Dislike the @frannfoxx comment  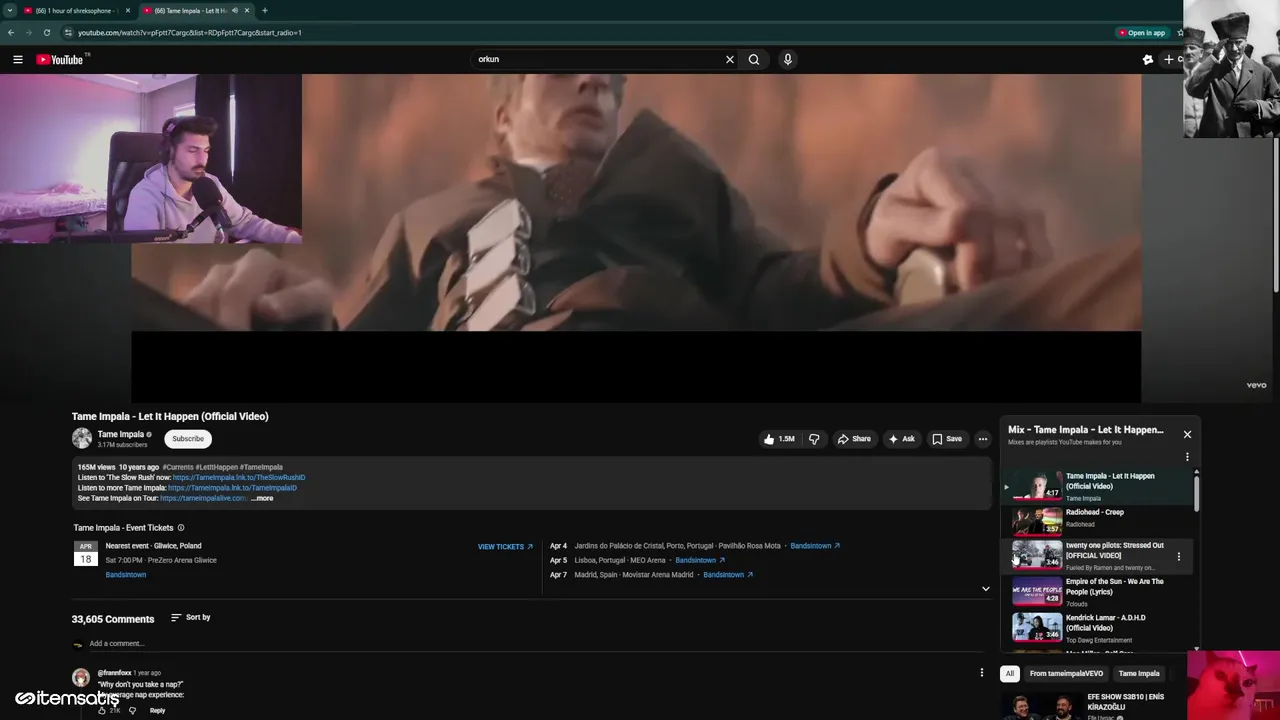[132, 711]
